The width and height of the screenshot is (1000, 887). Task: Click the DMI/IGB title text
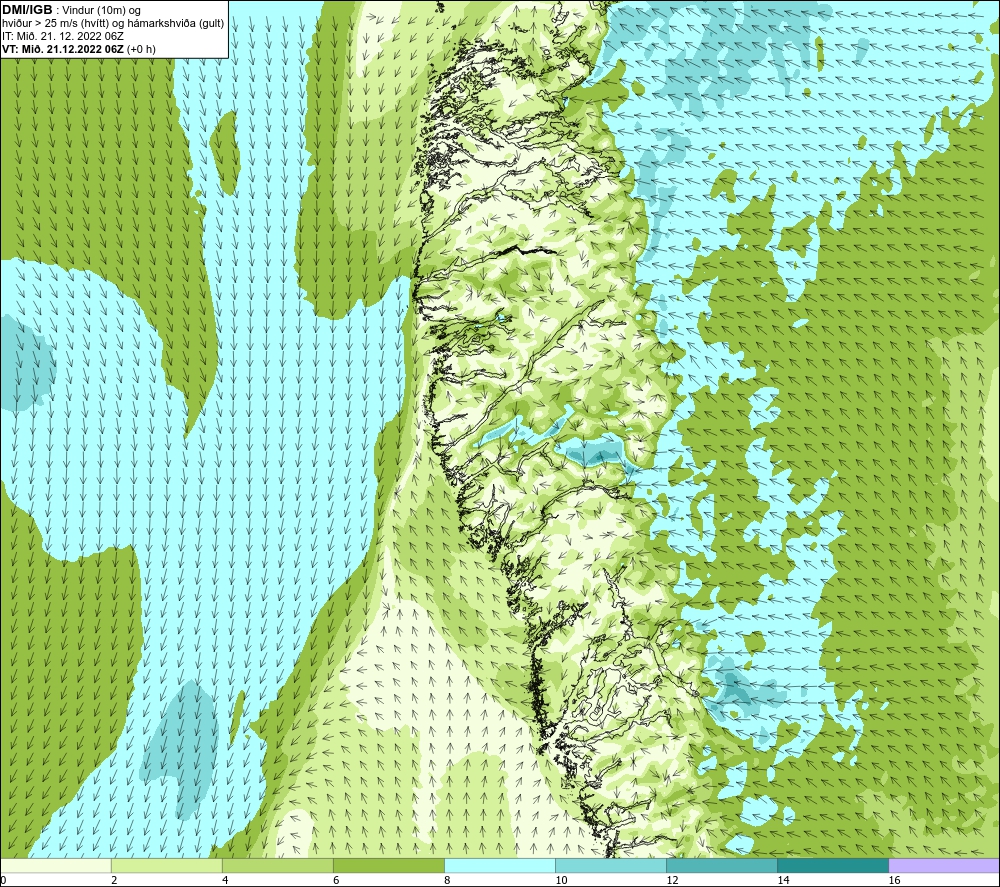(x=27, y=10)
